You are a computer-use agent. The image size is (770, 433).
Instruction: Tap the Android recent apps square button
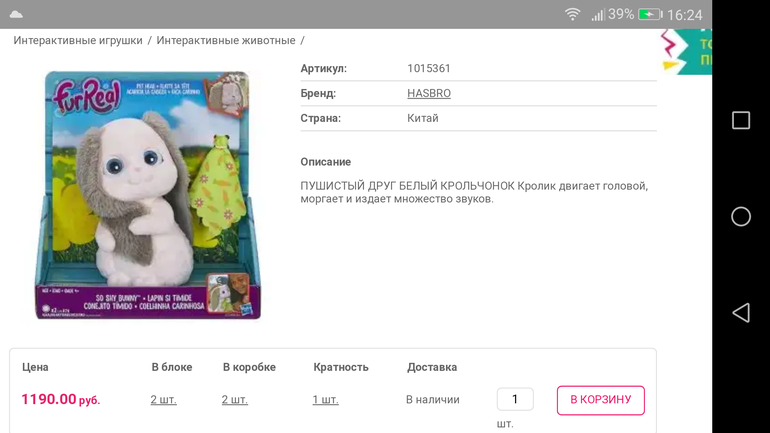tap(741, 120)
